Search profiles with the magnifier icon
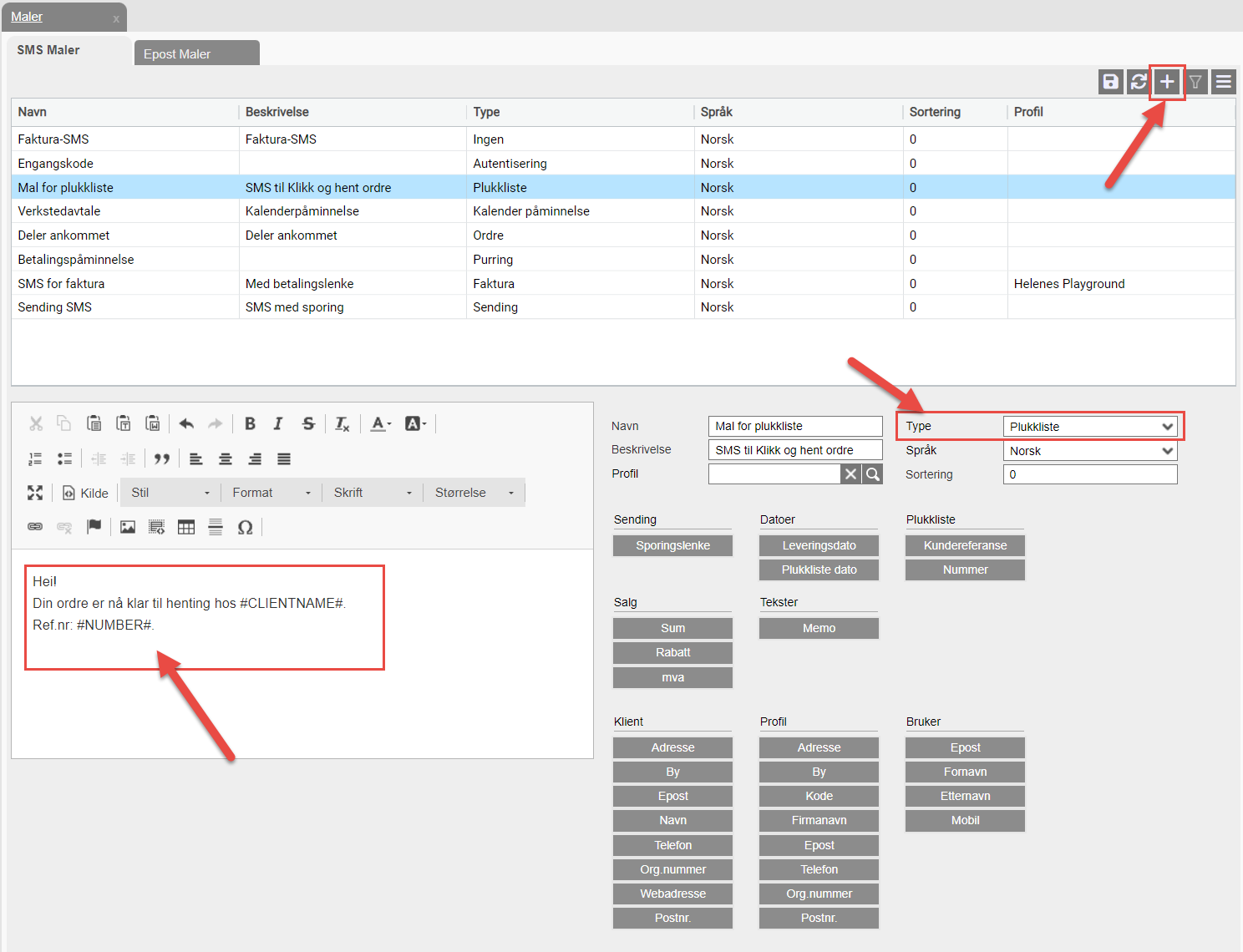This screenshot has height=952, width=1243. [872, 474]
